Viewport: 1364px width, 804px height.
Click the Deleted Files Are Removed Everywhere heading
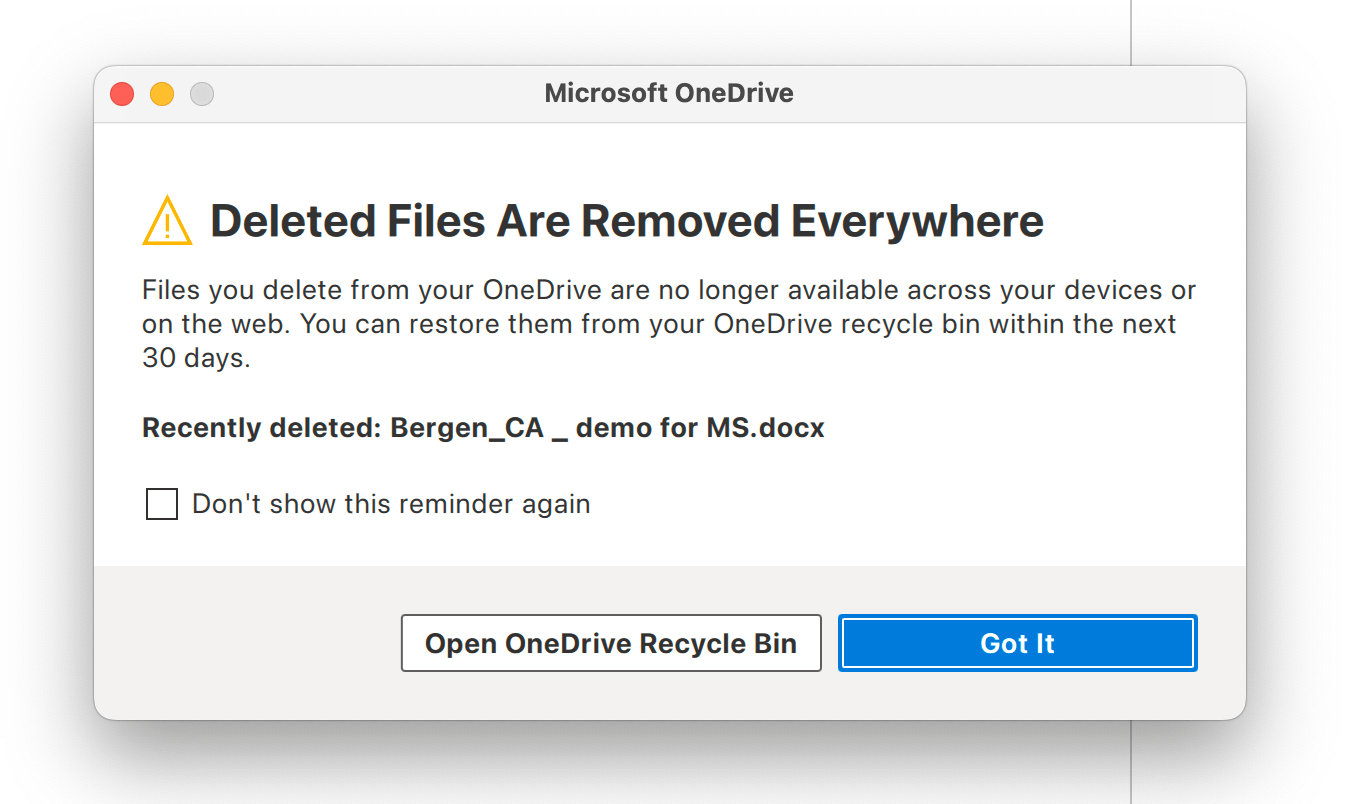(627, 221)
